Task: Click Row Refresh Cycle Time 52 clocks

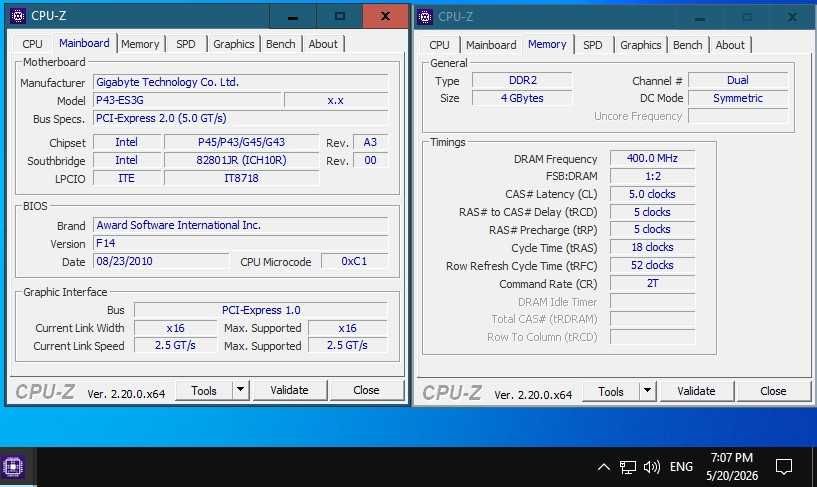Action: (652, 266)
